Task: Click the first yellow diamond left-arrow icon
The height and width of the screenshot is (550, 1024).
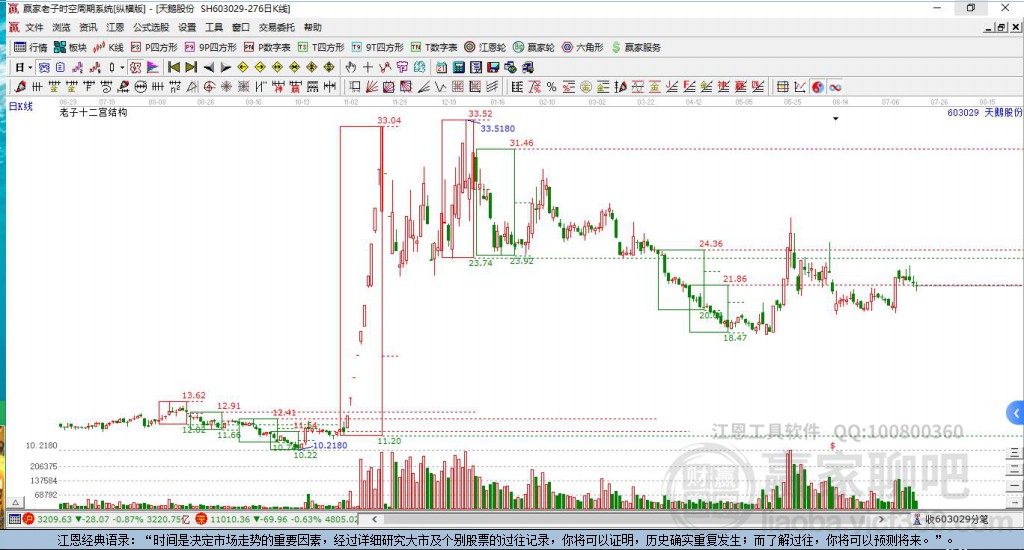Action: pyautogui.click(x=243, y=67)
